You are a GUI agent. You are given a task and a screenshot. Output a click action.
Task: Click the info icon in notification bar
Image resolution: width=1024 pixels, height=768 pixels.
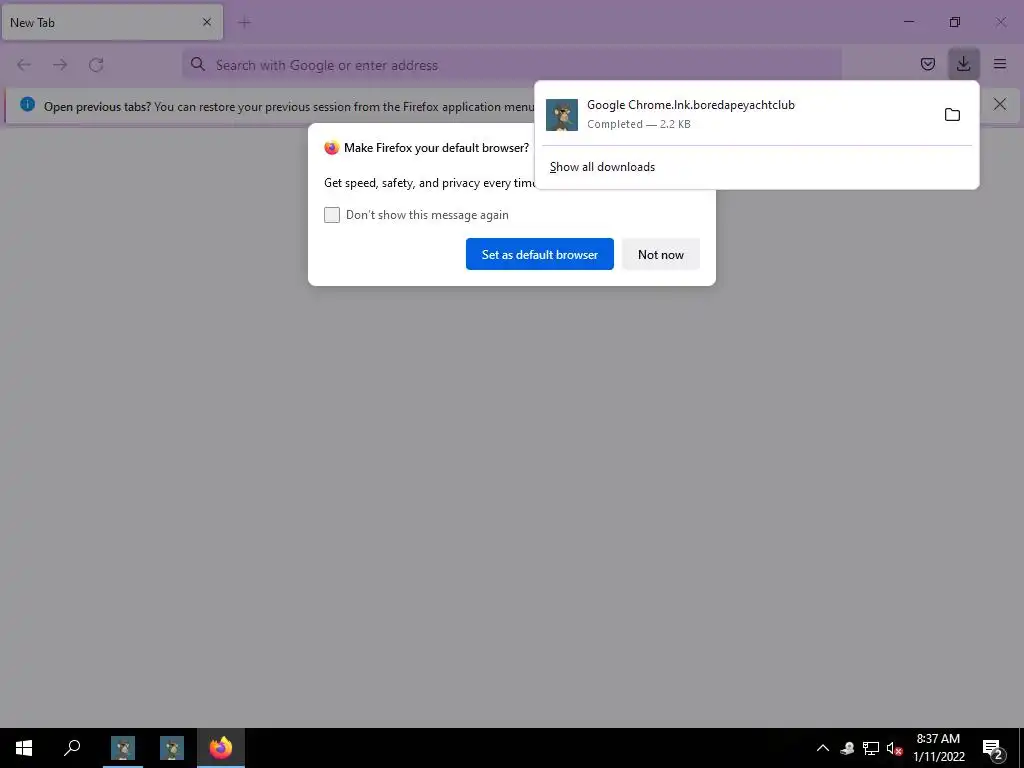(x=27, y=104)
